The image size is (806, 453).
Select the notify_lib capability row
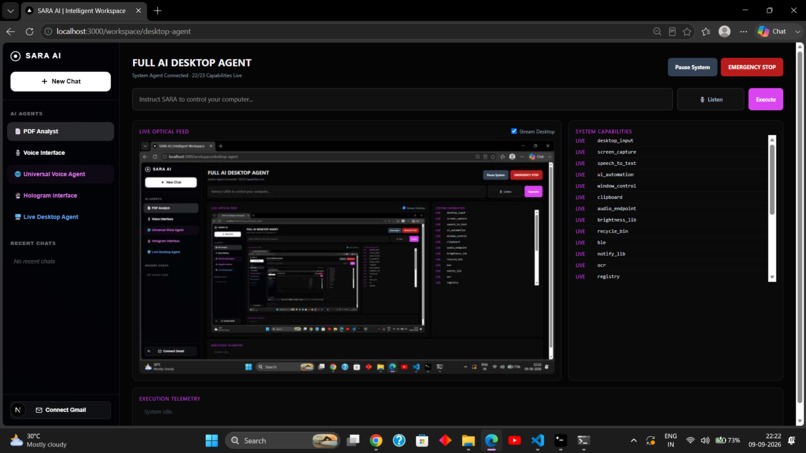tap(668, 254)
